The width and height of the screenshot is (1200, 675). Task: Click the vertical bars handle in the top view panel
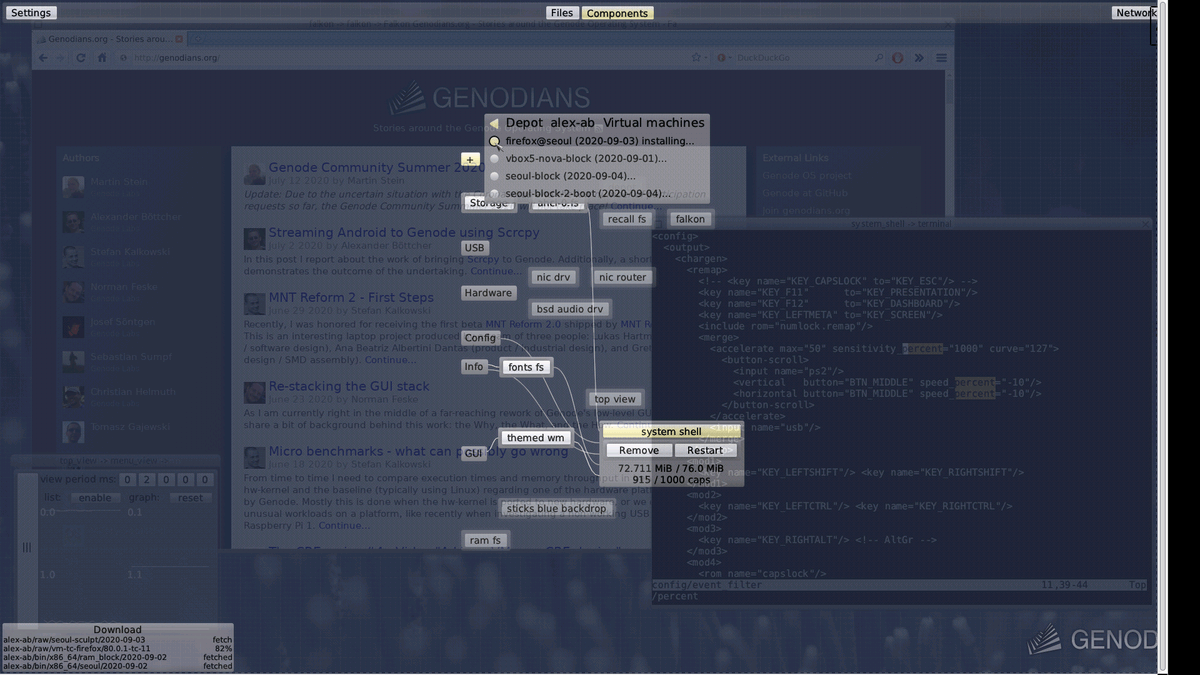(27, 547)
